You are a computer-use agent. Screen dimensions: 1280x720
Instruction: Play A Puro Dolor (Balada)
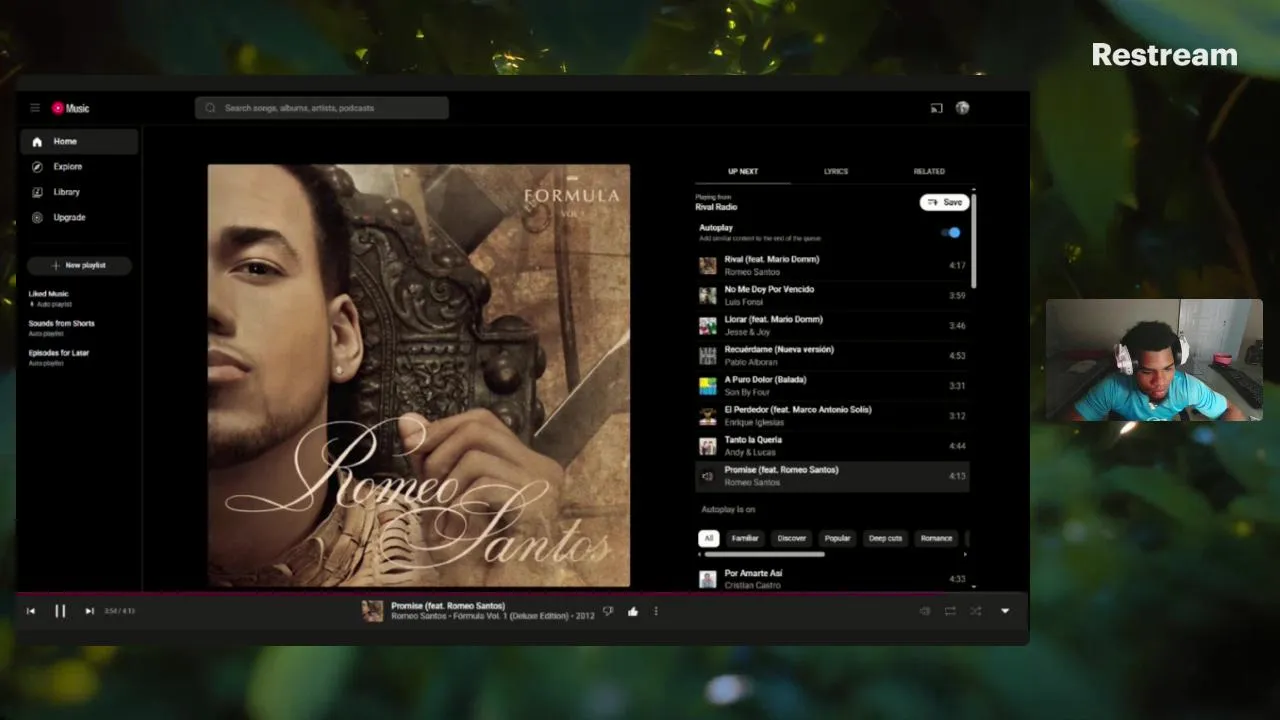[x=832, y=385]
